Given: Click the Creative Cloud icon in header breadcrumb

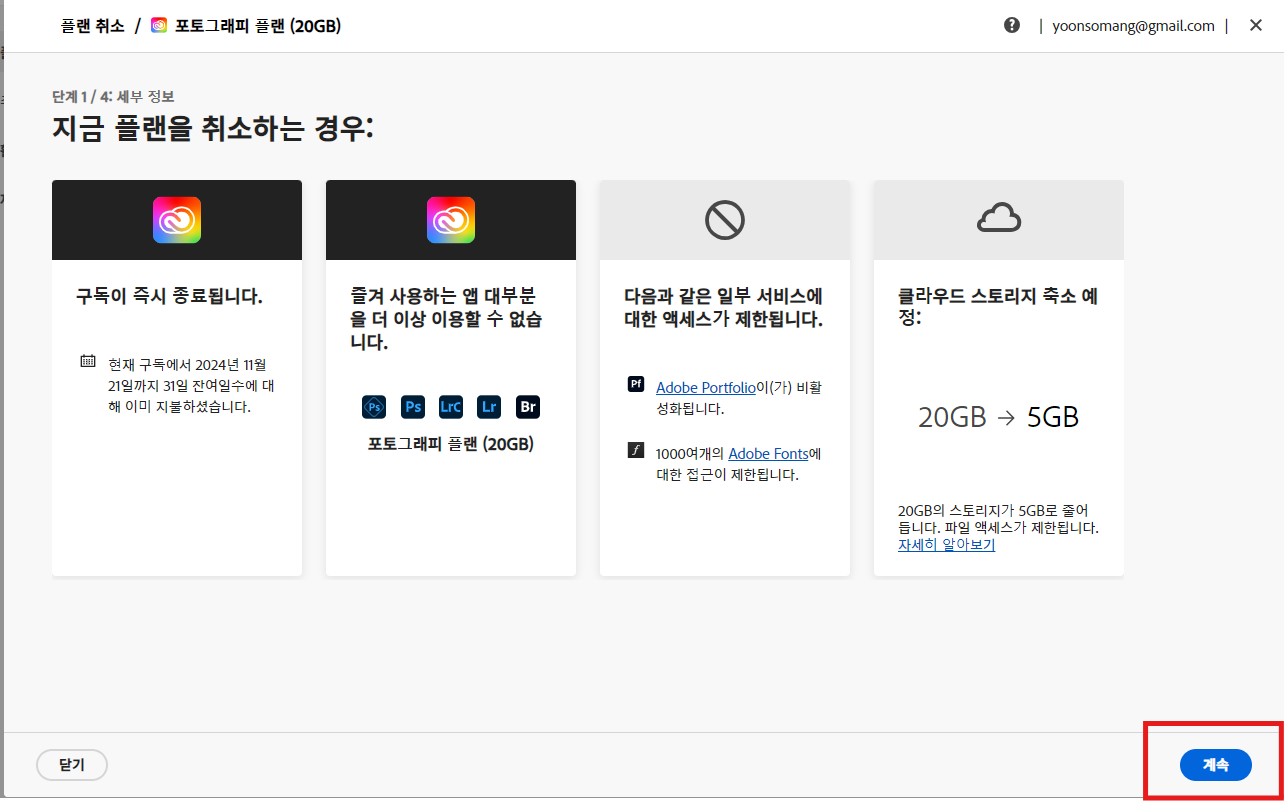Looking at the screenshot, I should (159, 26).
